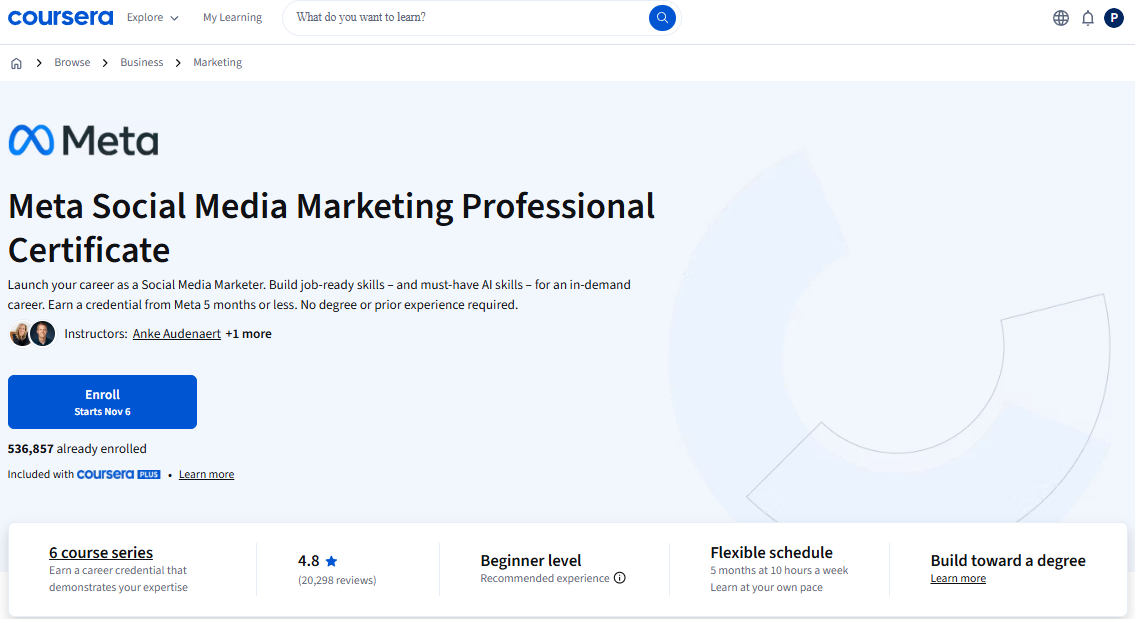
Task: Click the home breadcrumb icon
Action: (x=16, y=62)
